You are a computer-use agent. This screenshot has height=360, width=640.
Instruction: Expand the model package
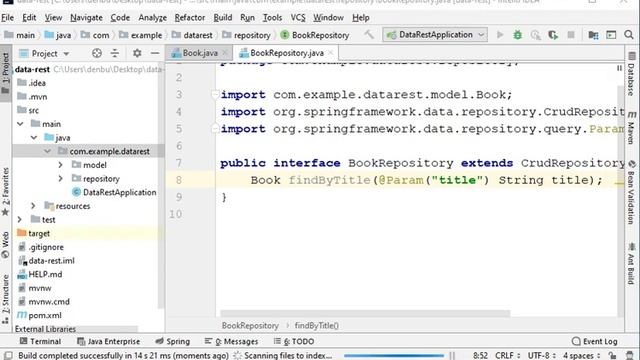60,165
